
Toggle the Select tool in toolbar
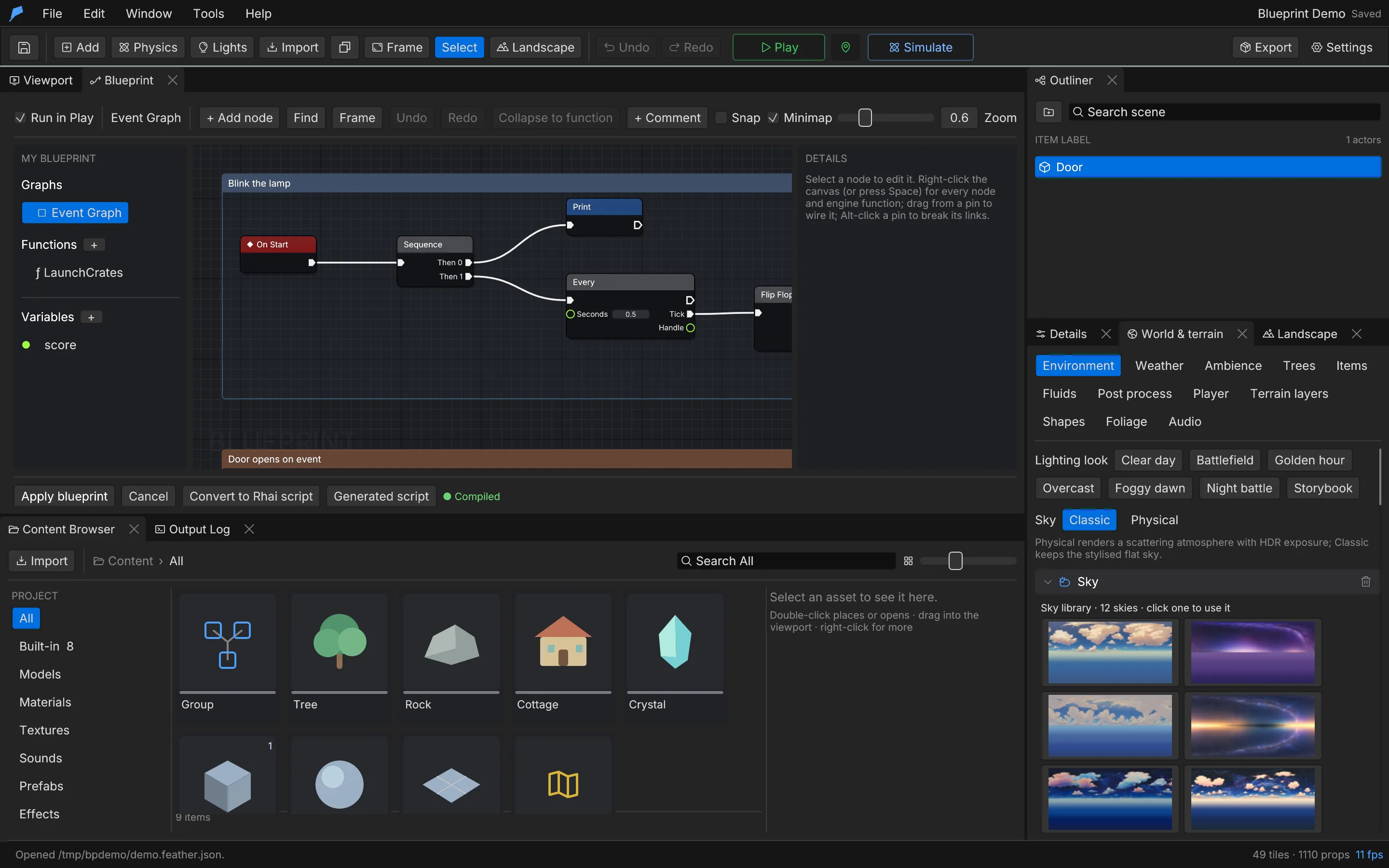459,47
